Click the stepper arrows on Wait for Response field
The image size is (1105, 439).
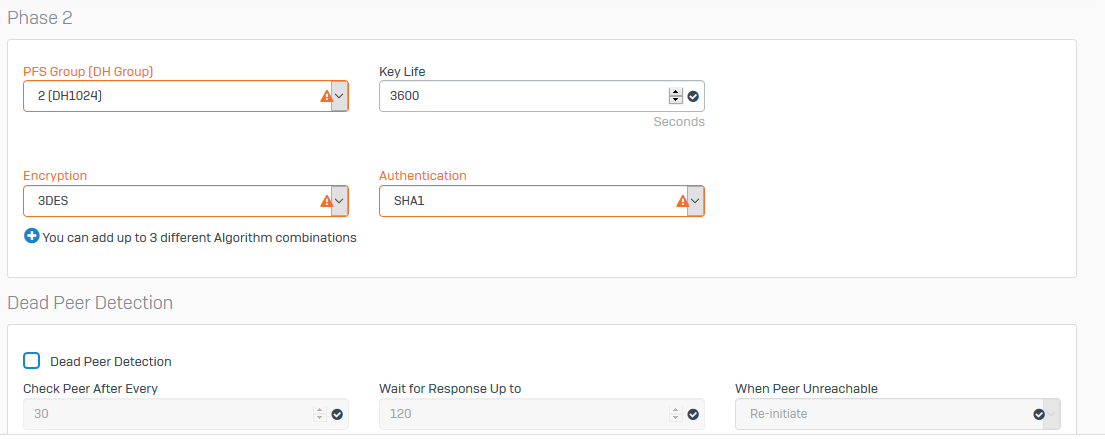676,414
